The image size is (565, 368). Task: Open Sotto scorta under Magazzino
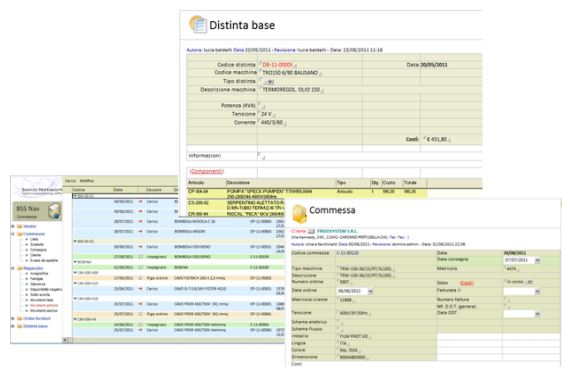click(x=40, y=294)
